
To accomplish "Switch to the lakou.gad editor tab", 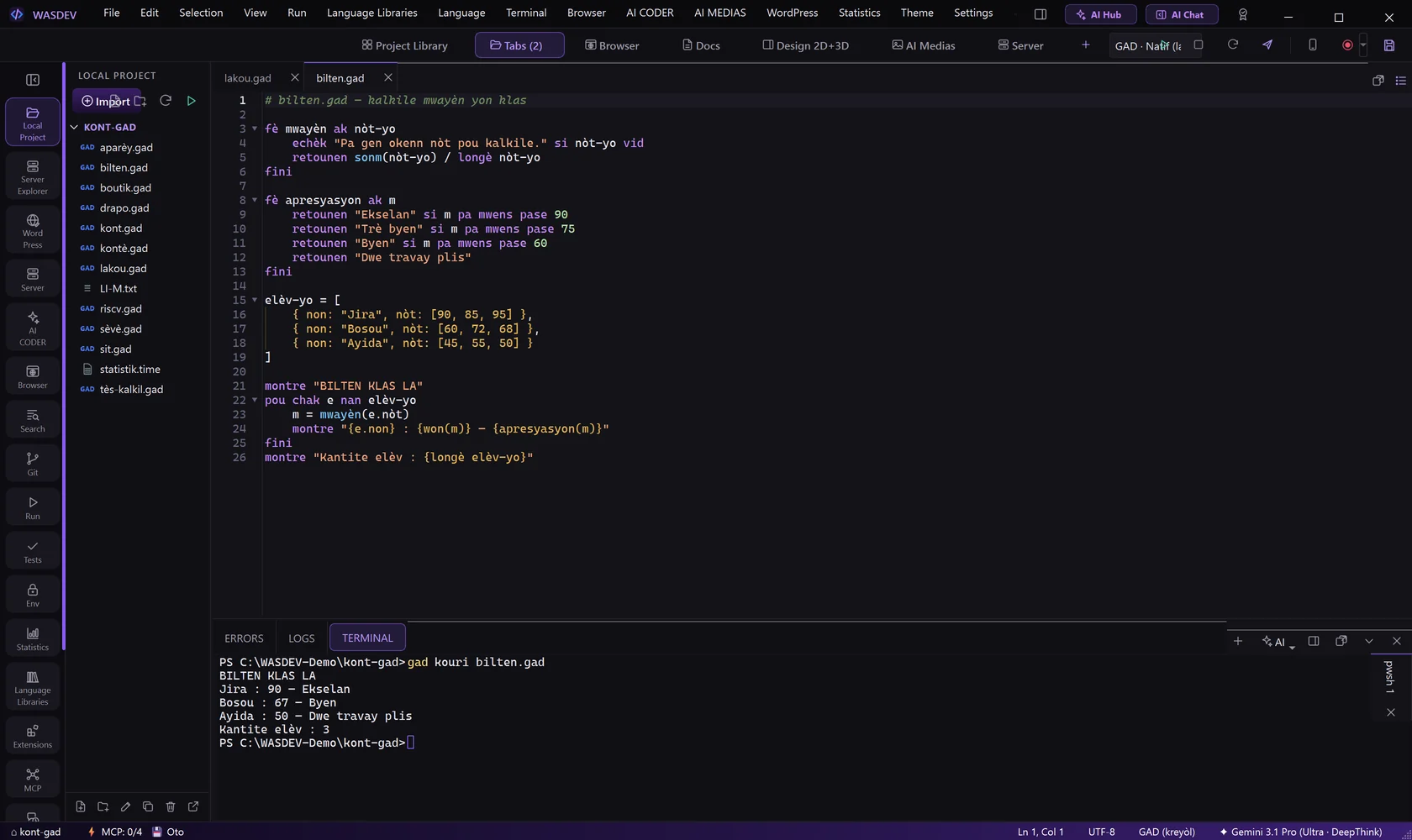I will pyautogui.click(x=248, y=78).
